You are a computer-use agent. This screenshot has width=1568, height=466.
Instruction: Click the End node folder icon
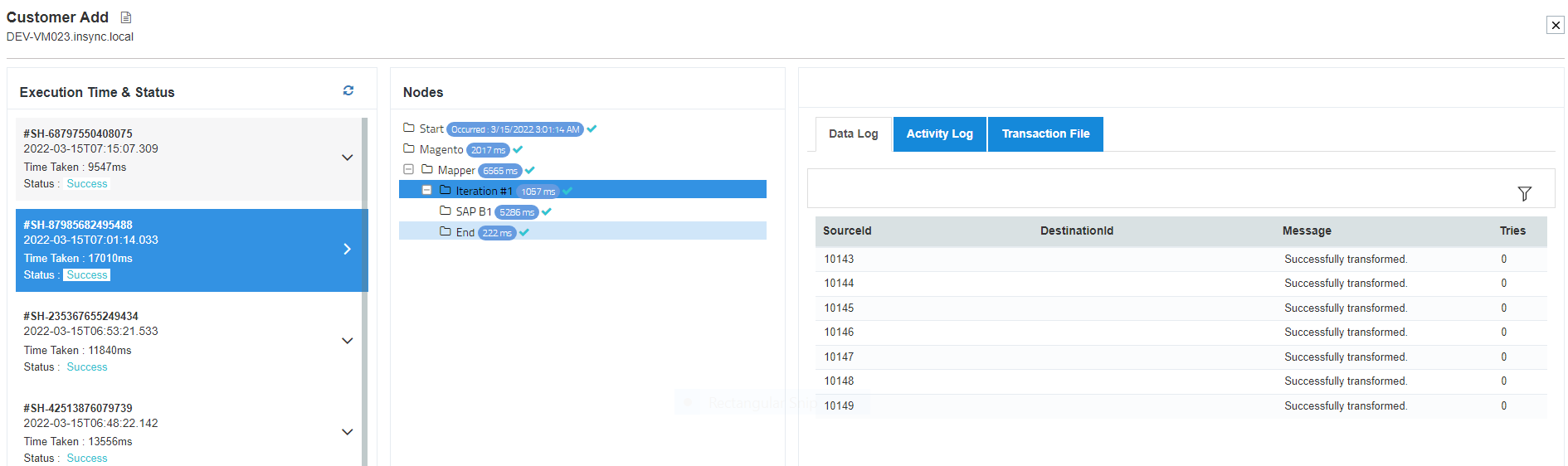pos(446,231)
